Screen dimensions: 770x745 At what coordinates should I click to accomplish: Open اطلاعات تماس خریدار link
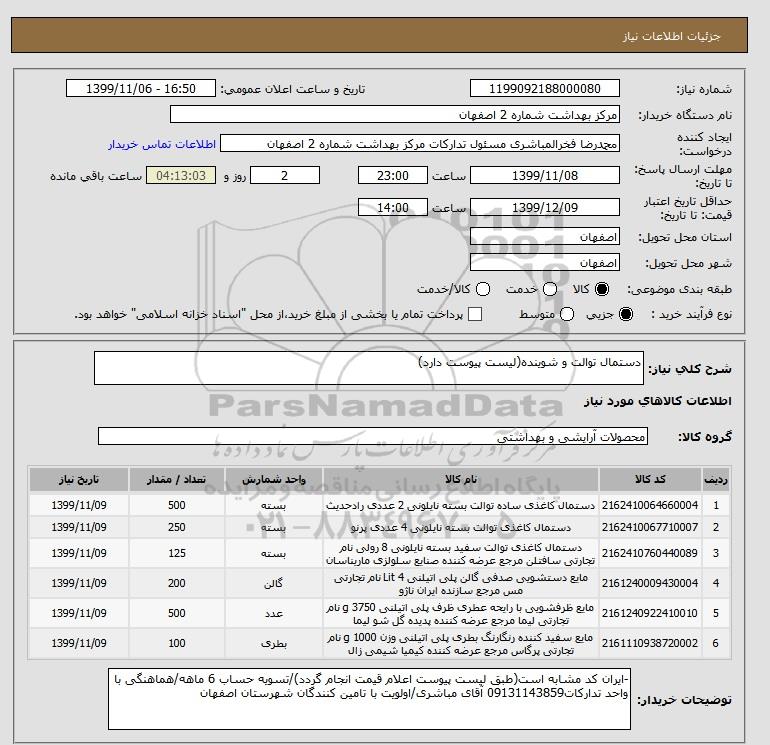tap(162, 144)
